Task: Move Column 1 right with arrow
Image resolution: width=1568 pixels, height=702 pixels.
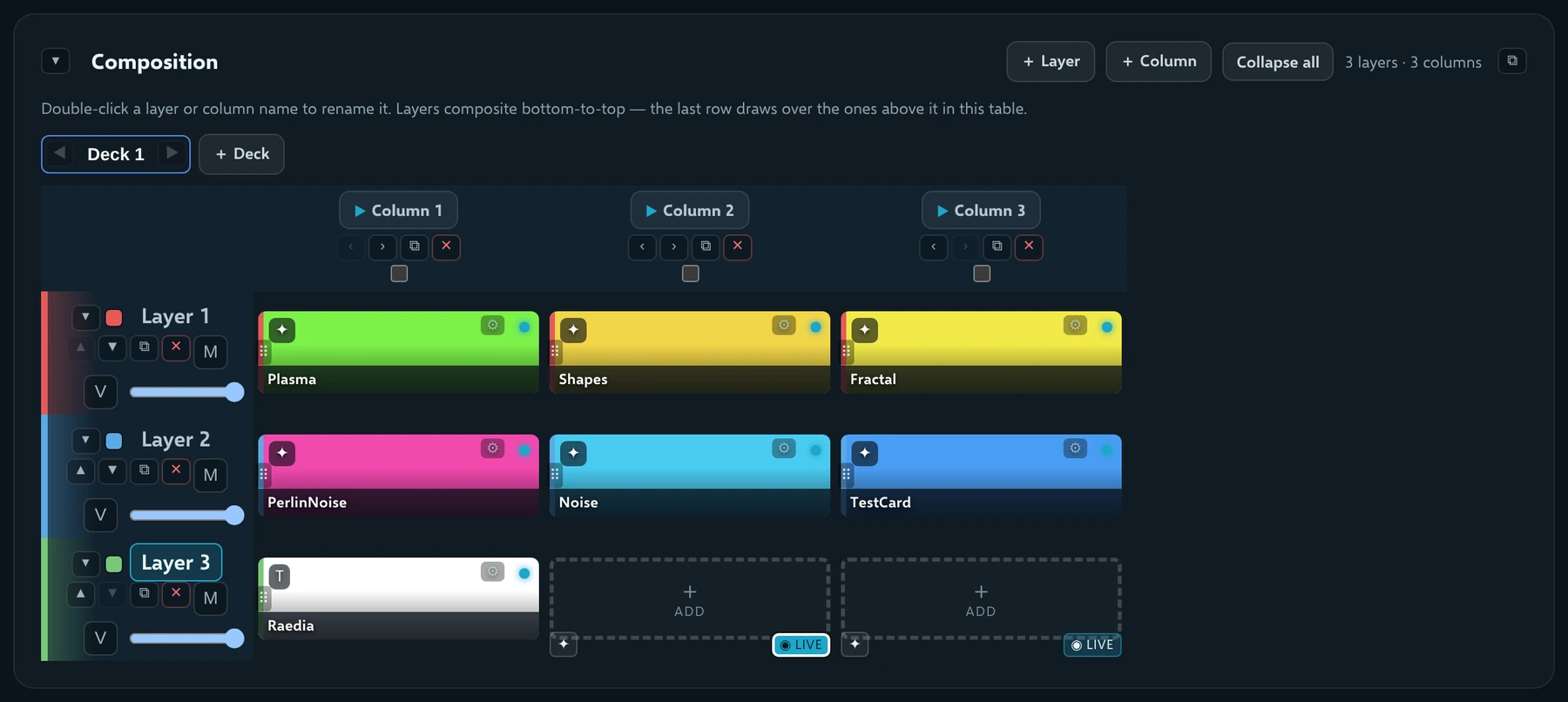Action: click(382, 246)
